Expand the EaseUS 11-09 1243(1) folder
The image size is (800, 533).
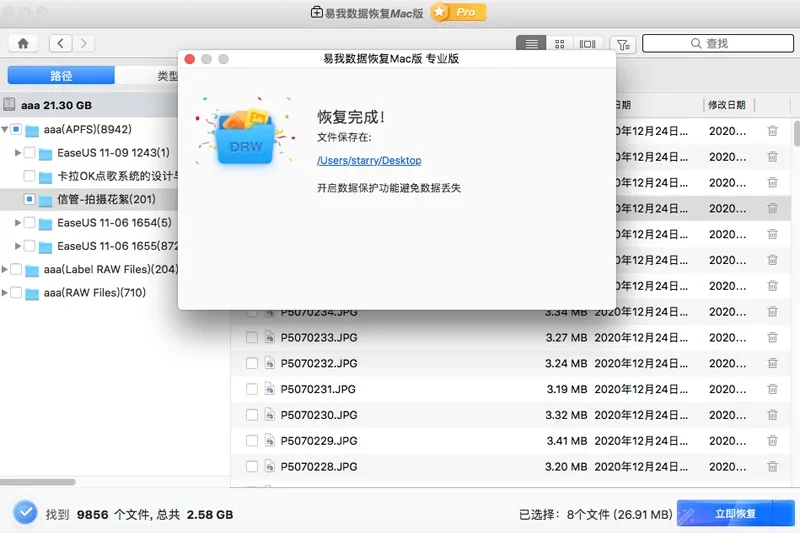click(x=18, y=153)
